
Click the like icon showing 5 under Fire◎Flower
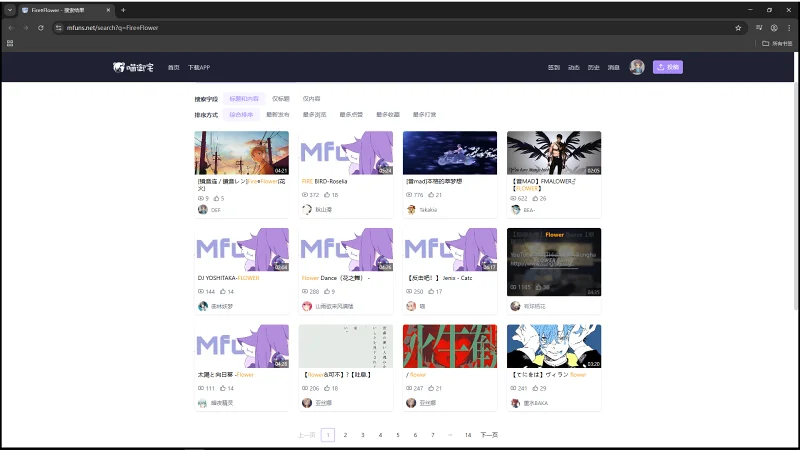[x=216, y=198]
